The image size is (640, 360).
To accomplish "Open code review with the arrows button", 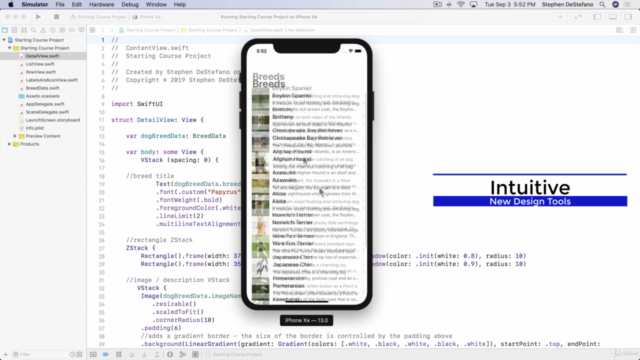I will pyautogui.click(x=578, y=17).
